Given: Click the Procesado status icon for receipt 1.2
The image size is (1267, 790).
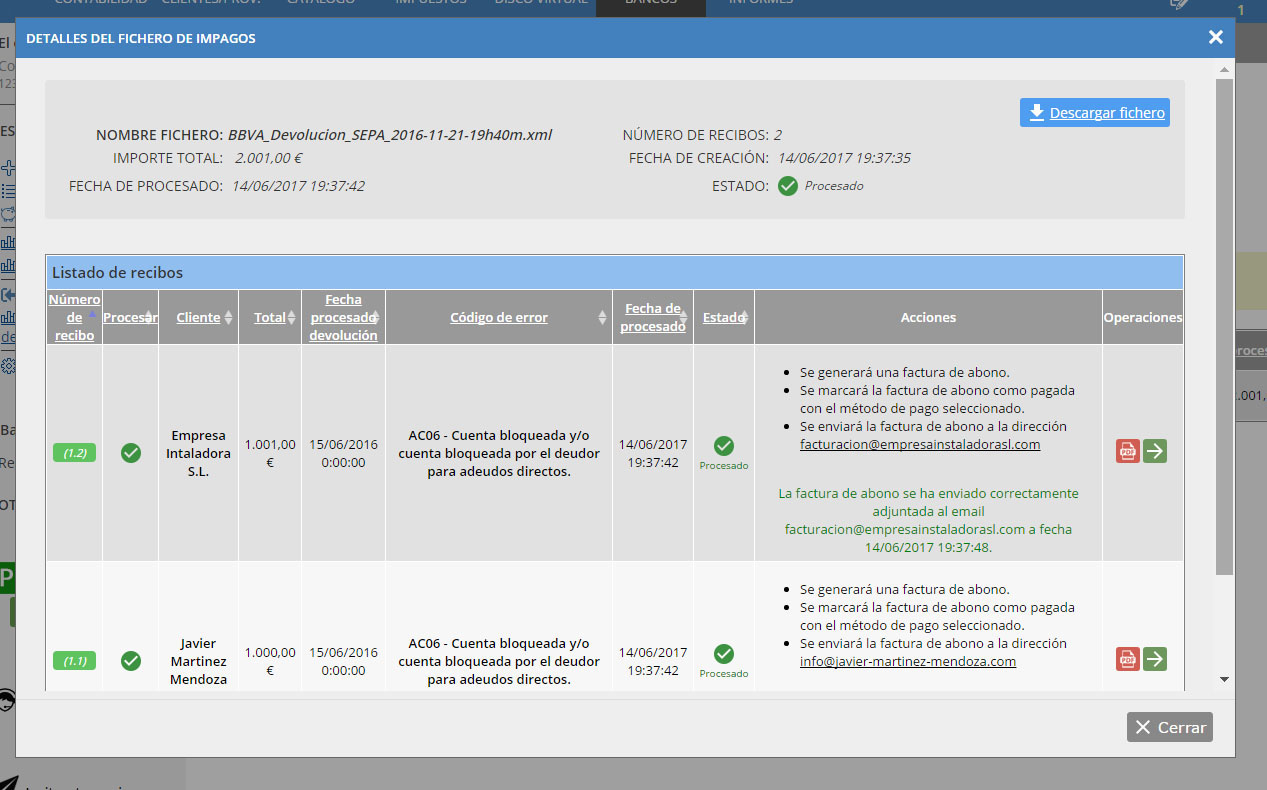Looking at the screenshot, I should pos(724,446).
